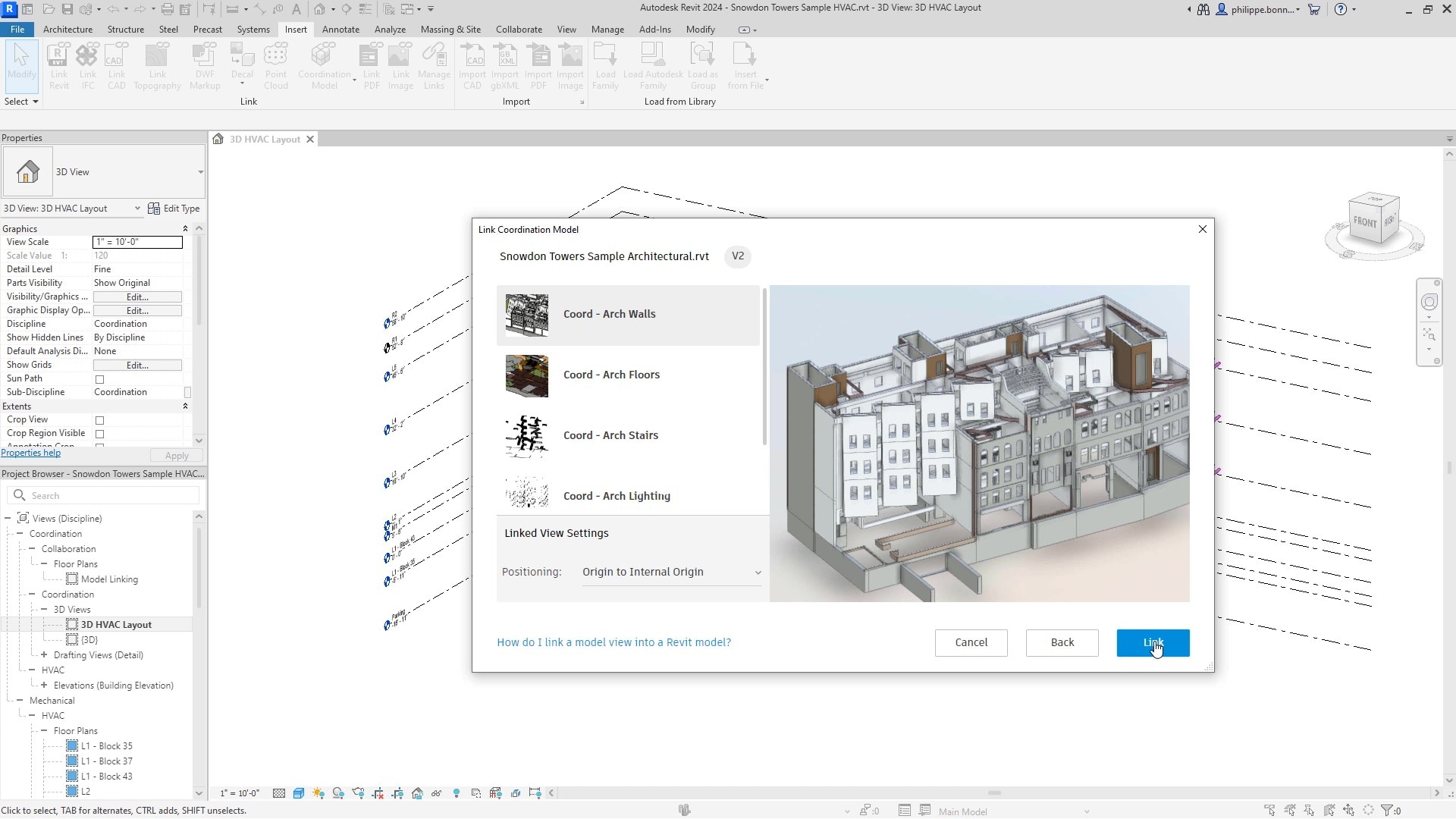Close the 3D HVAC Layout view tab
This screenshot has height=819, width=1456.
[309, 140]
